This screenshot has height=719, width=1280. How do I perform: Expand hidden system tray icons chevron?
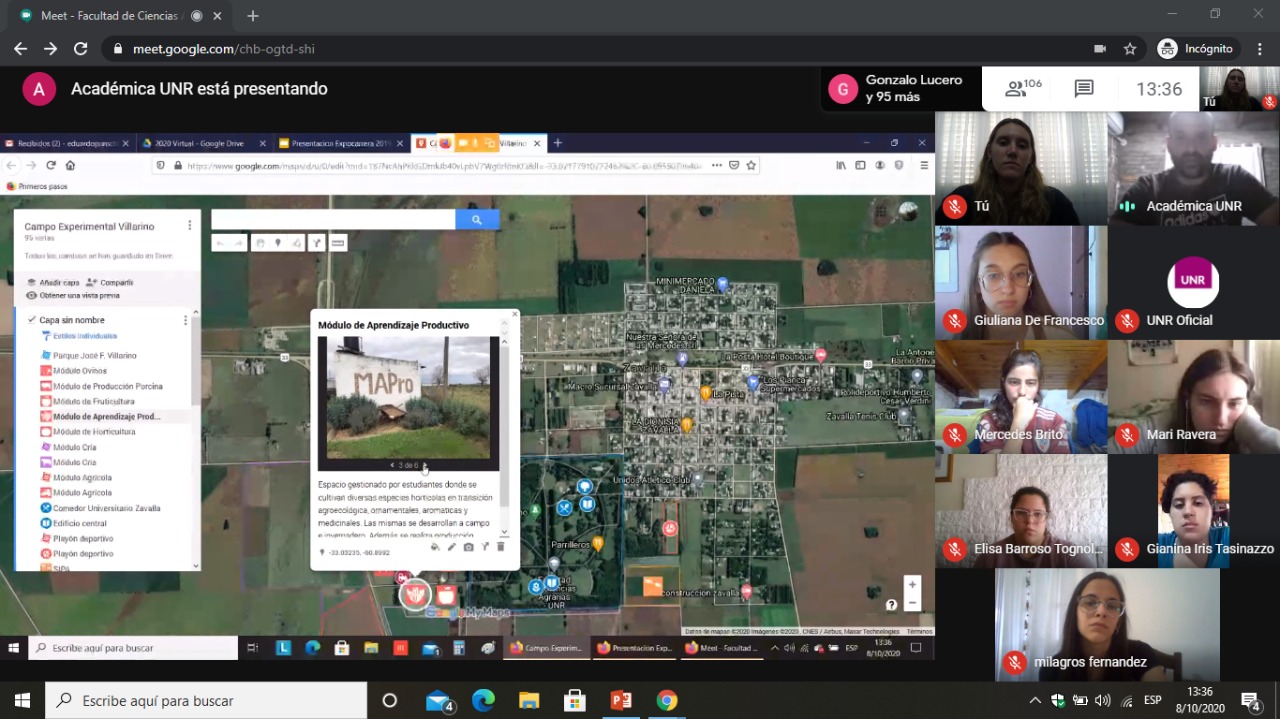[1035, 700]
